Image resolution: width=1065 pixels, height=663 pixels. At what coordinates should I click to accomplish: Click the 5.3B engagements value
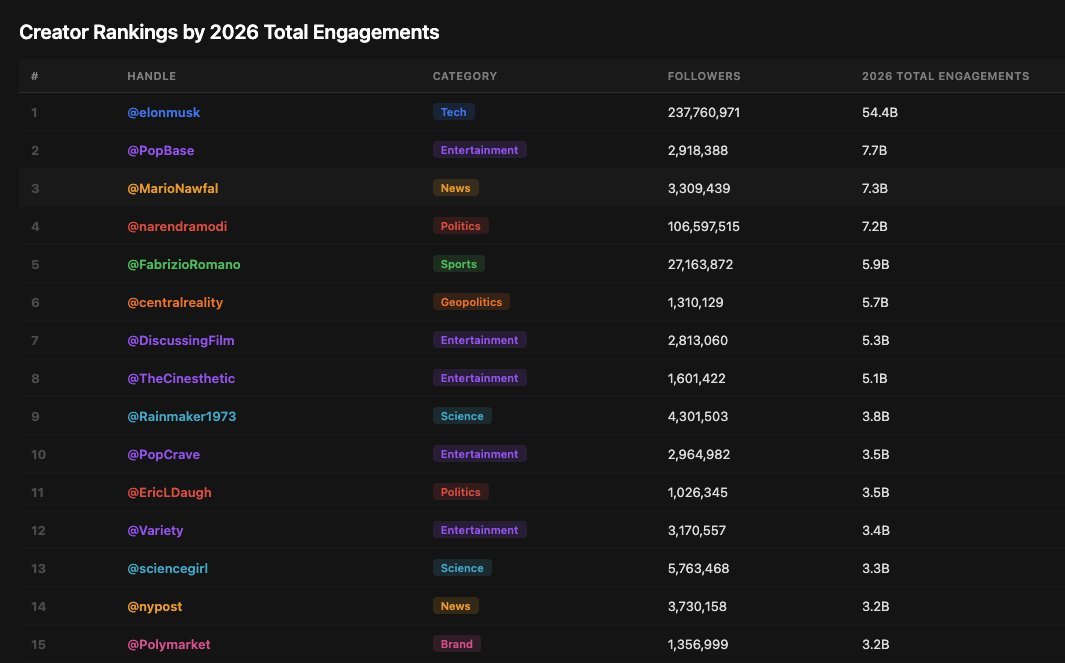point(876,341)
